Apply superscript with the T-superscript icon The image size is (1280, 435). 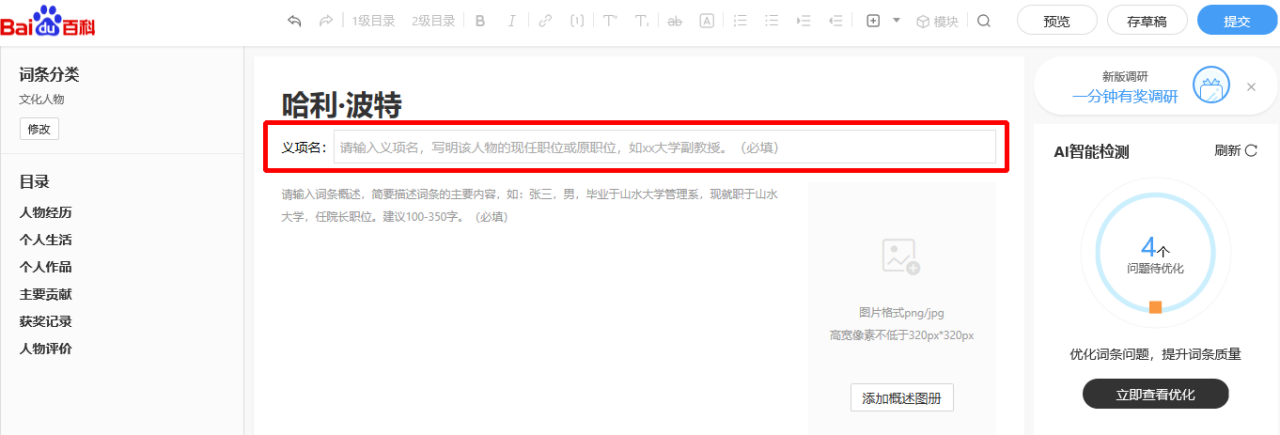610,21
